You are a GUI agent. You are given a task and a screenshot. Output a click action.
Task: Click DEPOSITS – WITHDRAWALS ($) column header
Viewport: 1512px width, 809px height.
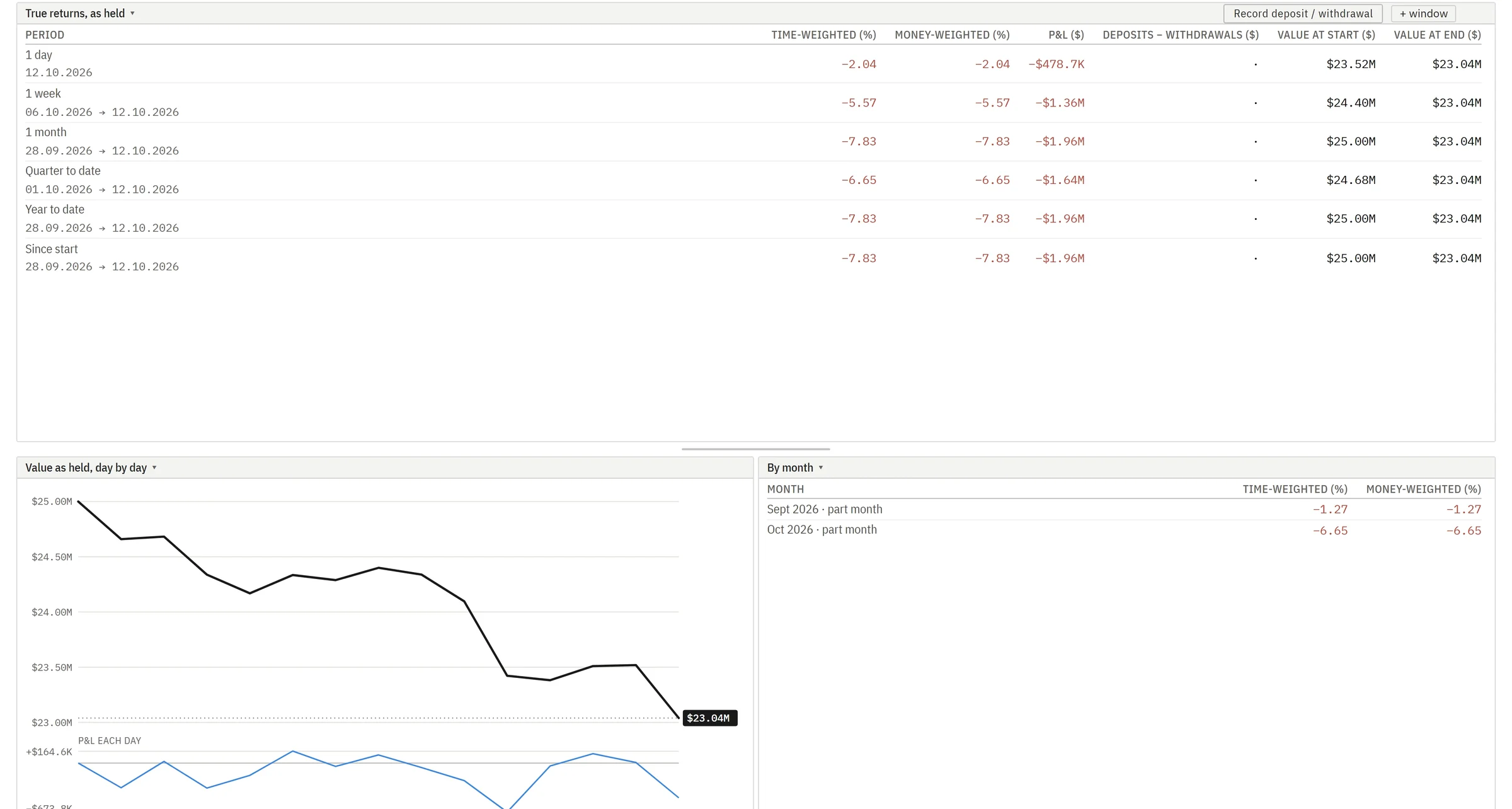click(x=1181, y=35)
